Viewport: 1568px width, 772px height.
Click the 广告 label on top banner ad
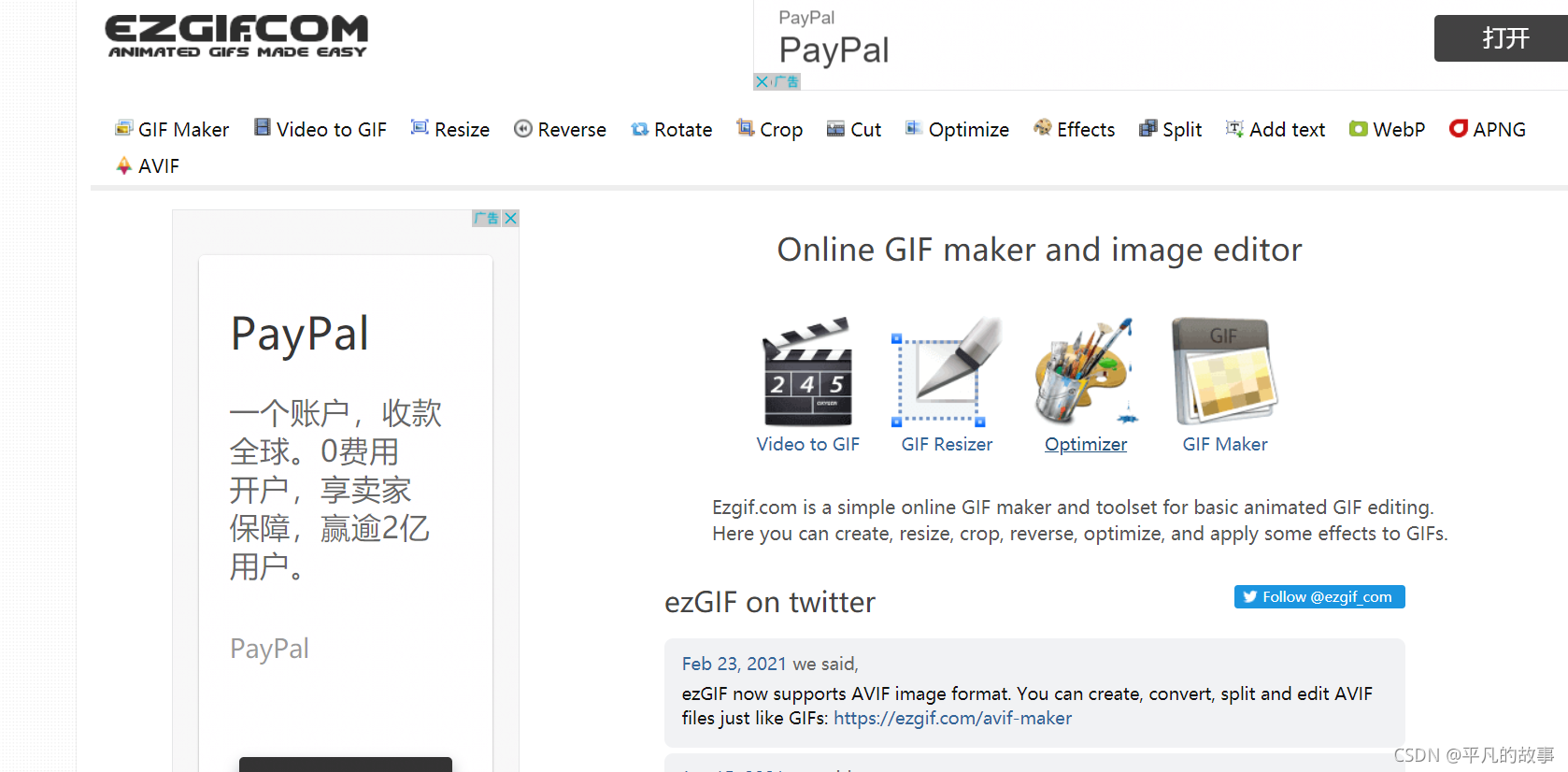point(786,82)
